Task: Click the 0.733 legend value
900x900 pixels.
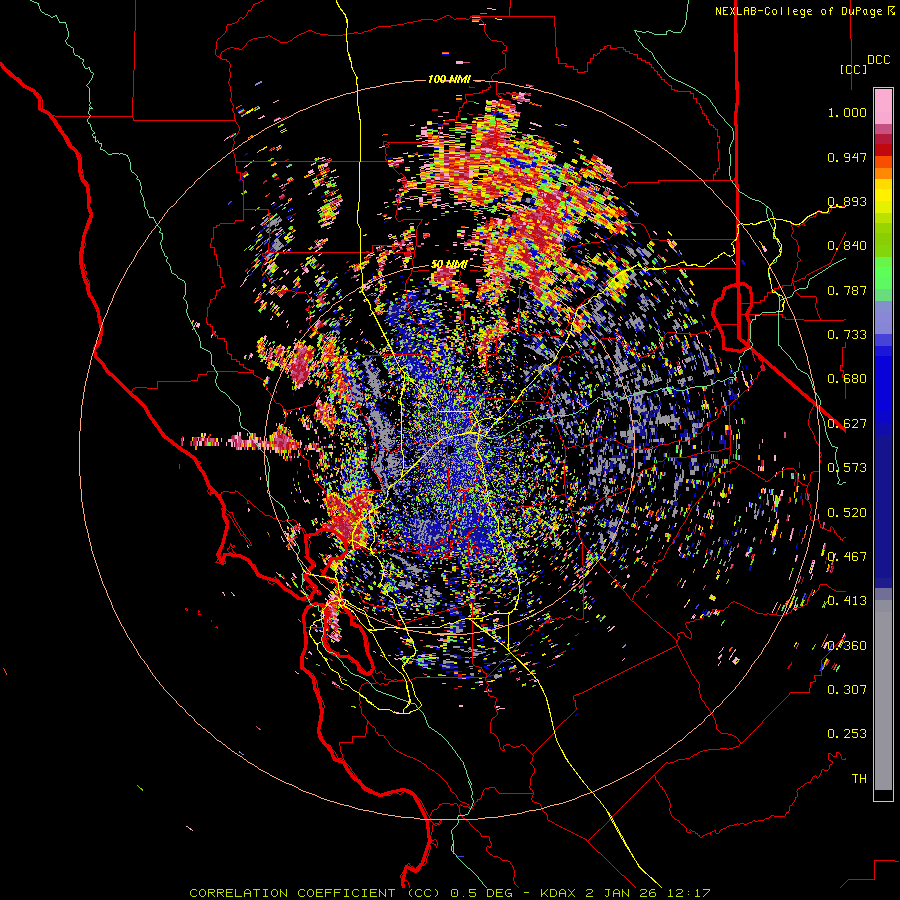Action: coord(847,335)
